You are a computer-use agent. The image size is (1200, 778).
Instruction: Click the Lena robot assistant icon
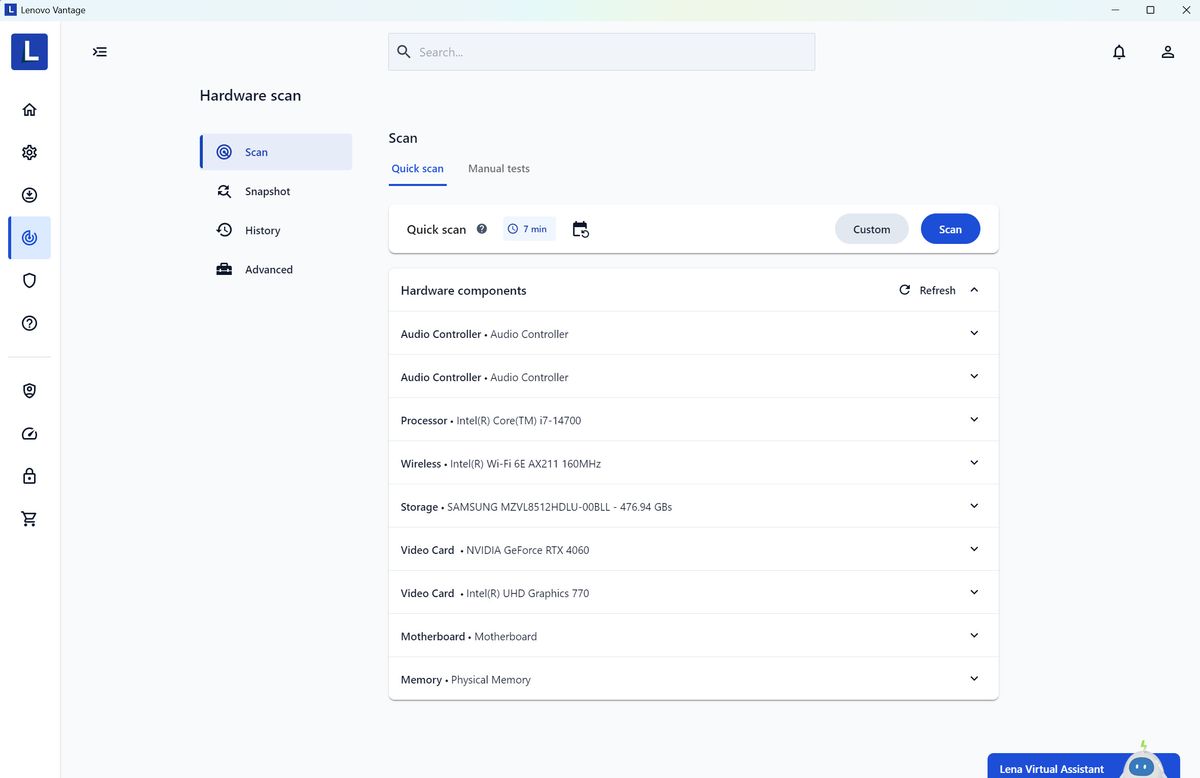1140,762
